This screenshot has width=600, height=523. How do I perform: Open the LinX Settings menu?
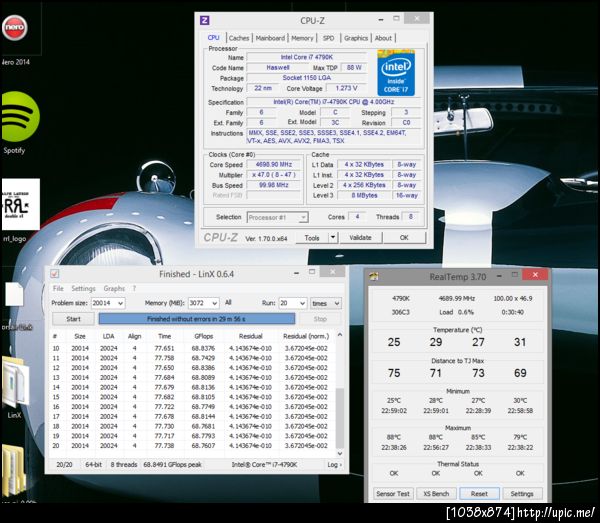[83, 288]
